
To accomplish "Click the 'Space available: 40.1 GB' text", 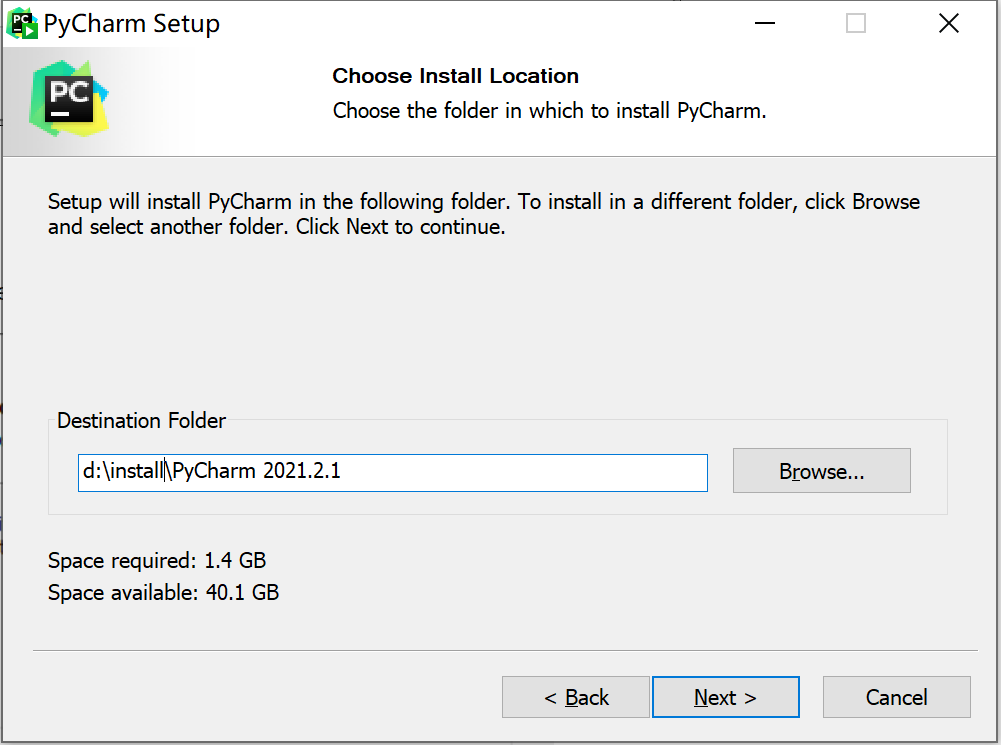I will [x=163, y=593].
